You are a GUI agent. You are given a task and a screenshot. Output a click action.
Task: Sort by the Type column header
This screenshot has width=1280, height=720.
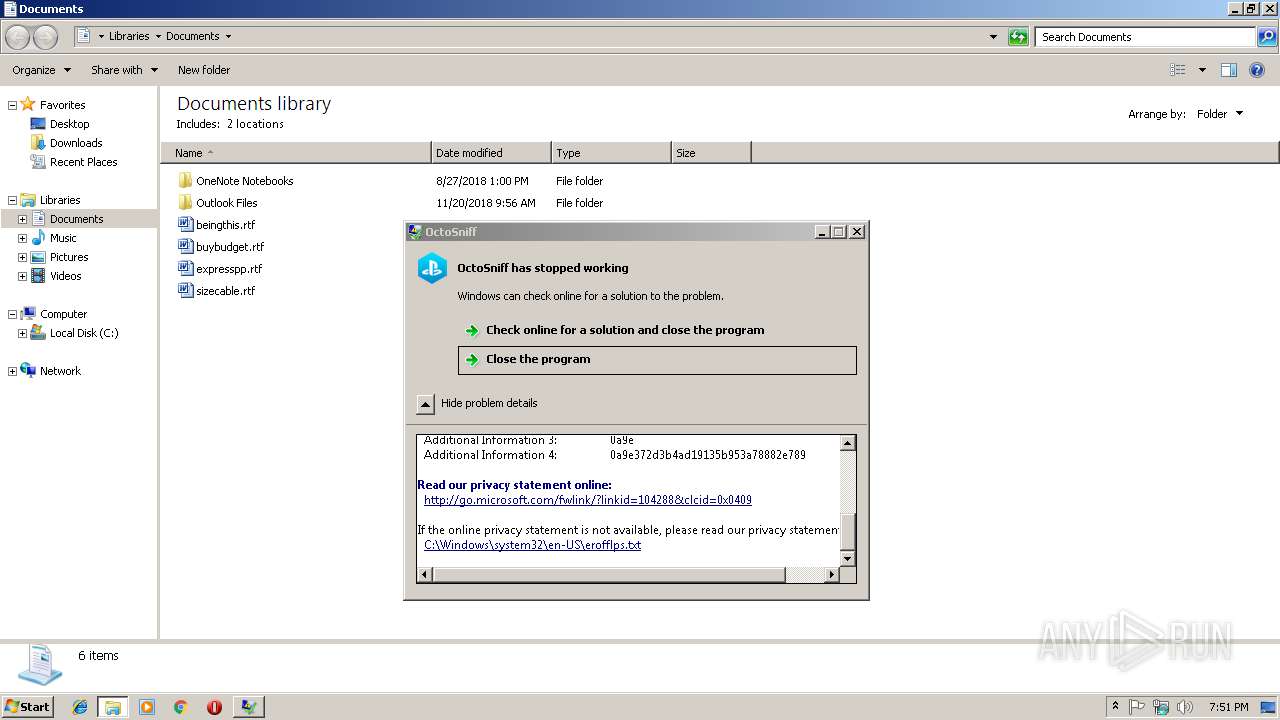611,153
